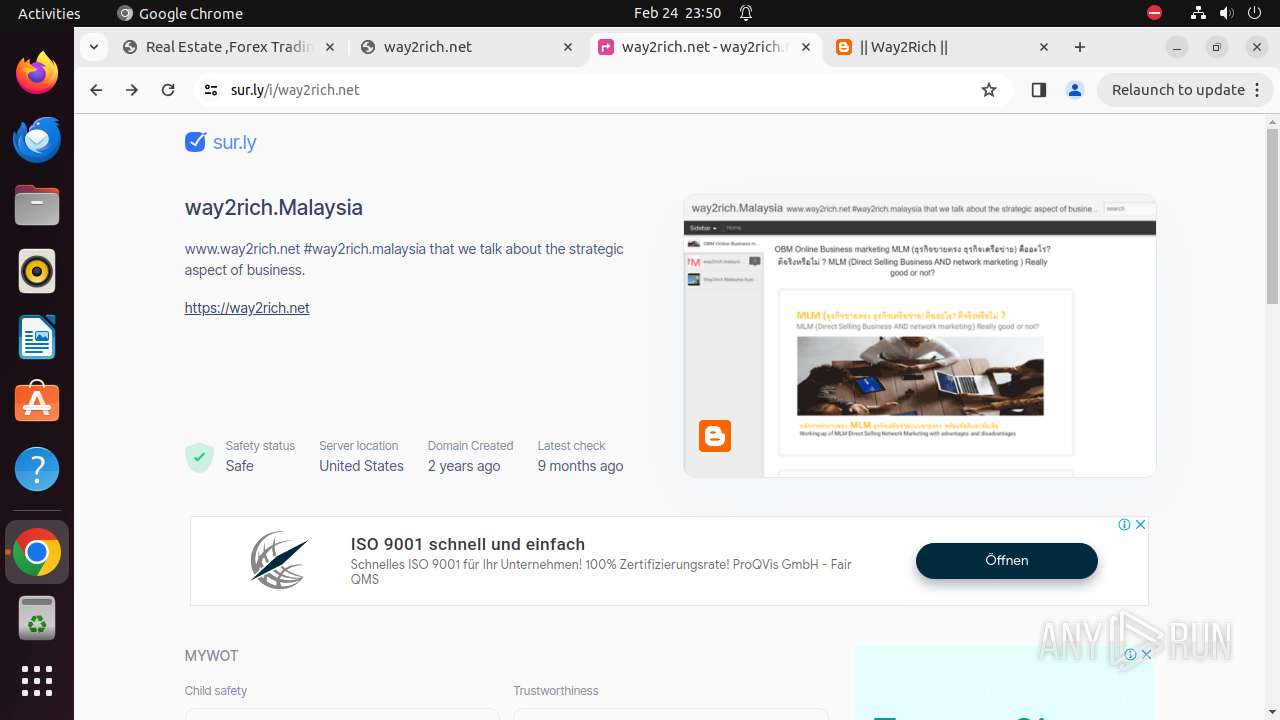
Task: Open the volume control in the system tray
Action: [1227, 13]
